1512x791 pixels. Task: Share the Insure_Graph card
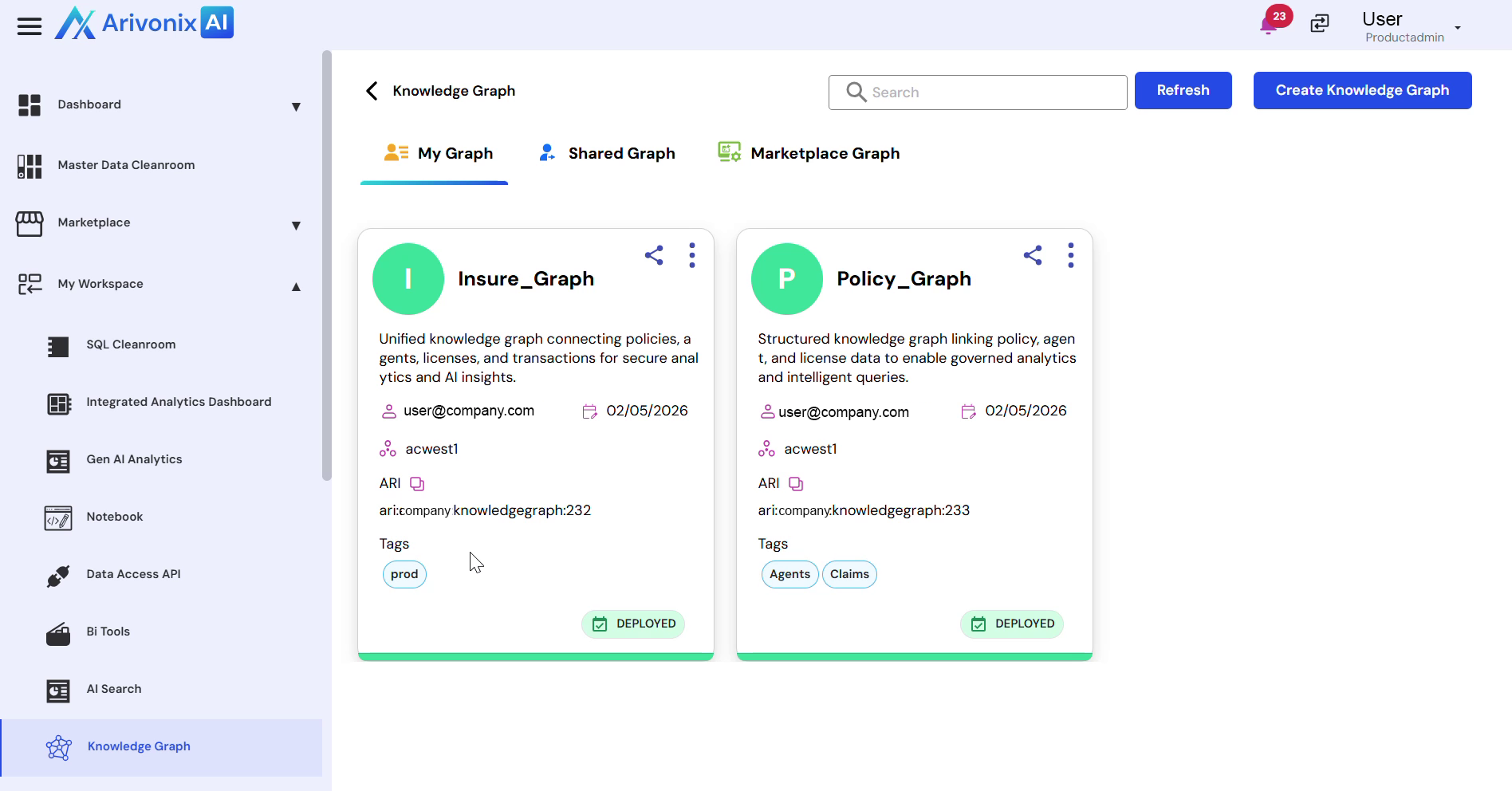pyautogui.click(x=654, y=255)
